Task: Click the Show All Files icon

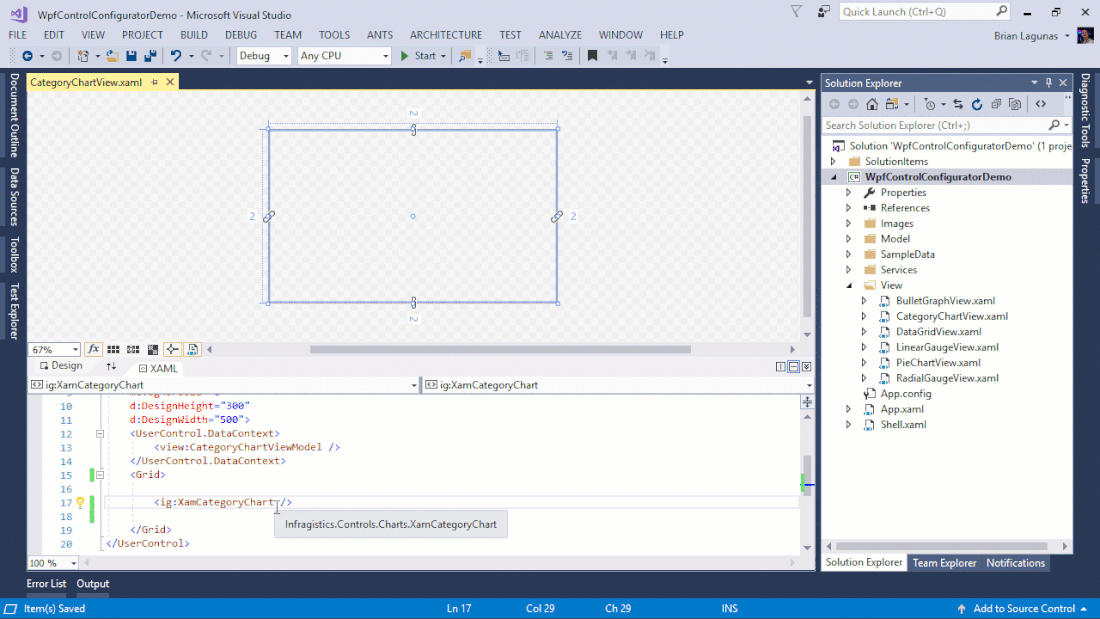Action: (1015, 105)
